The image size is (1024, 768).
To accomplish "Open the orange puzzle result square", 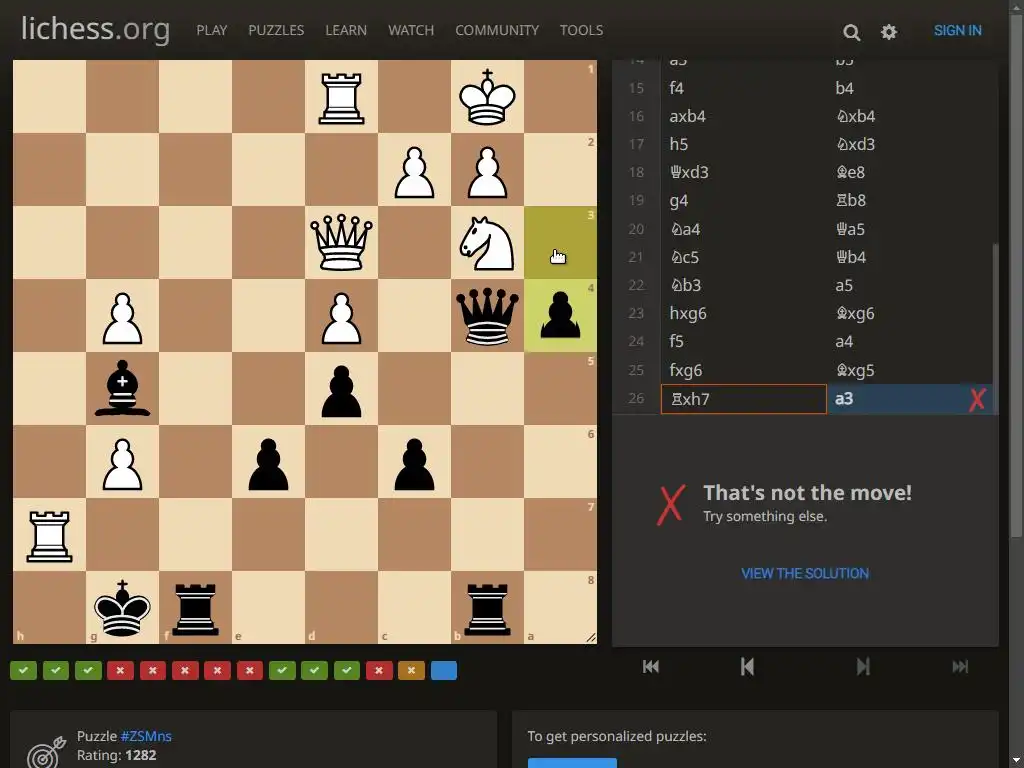I will click(411, 670).
